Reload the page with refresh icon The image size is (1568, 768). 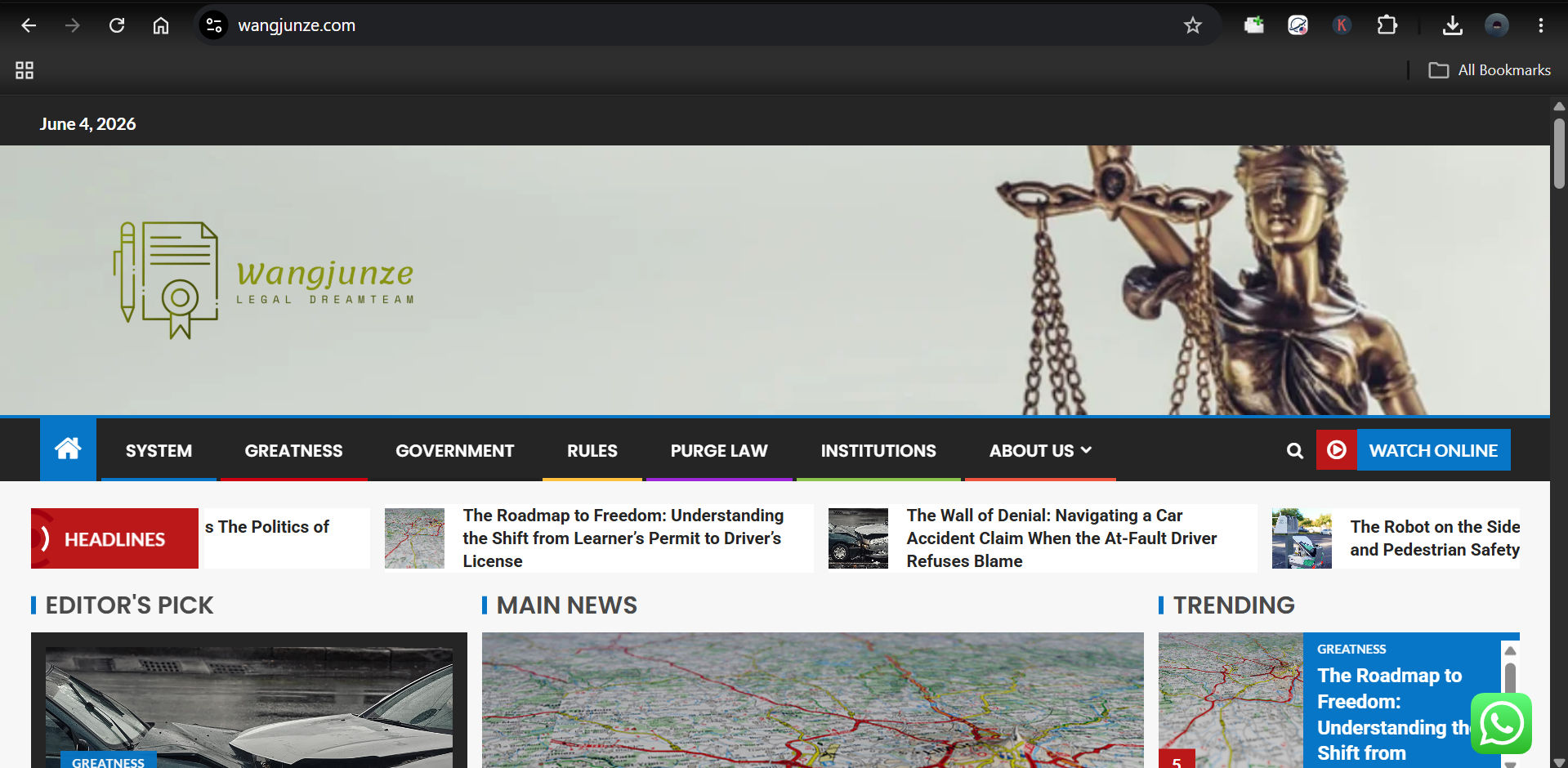point(117,25)
